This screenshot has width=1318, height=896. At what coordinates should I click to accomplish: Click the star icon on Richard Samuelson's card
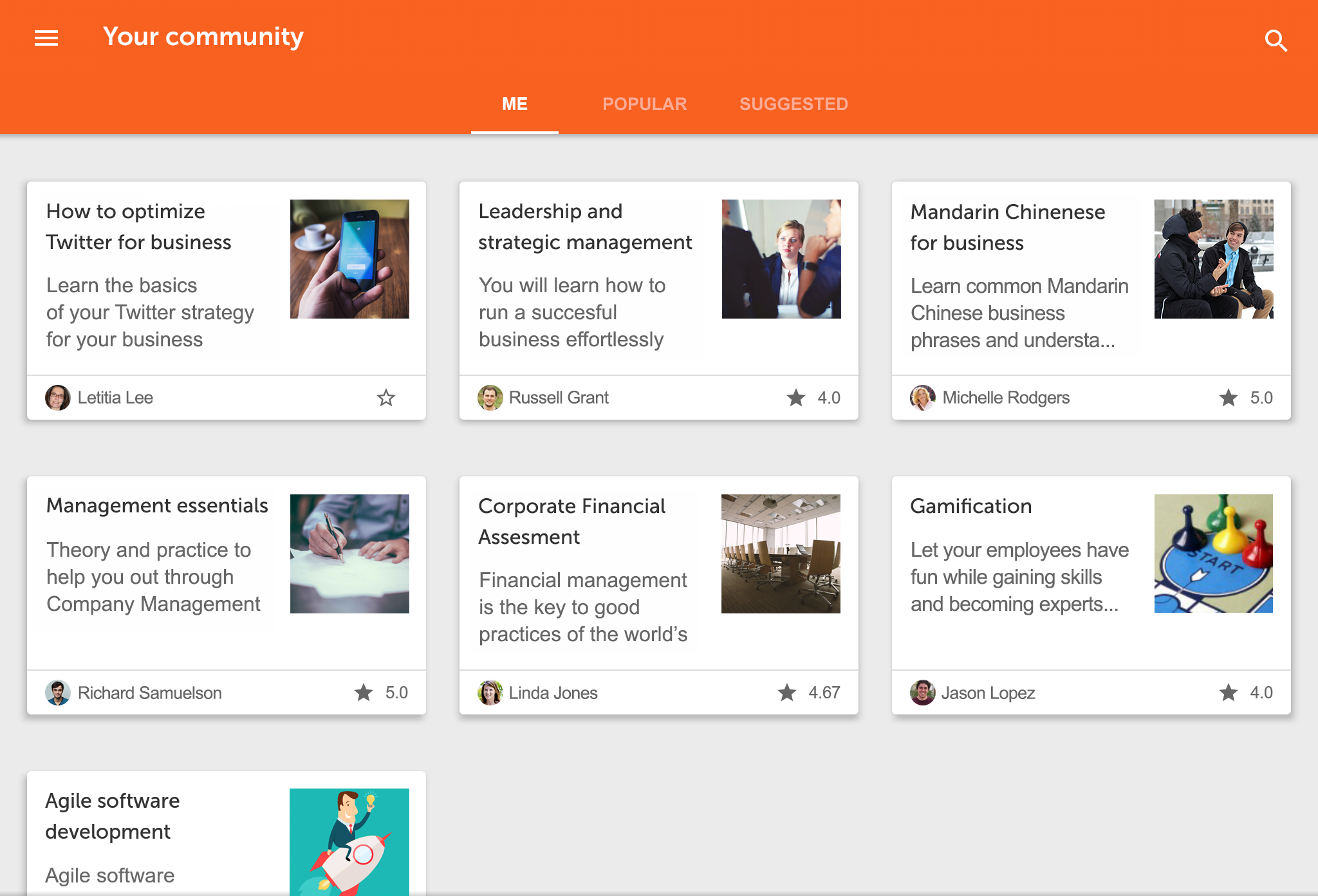(x=364, y=693)
